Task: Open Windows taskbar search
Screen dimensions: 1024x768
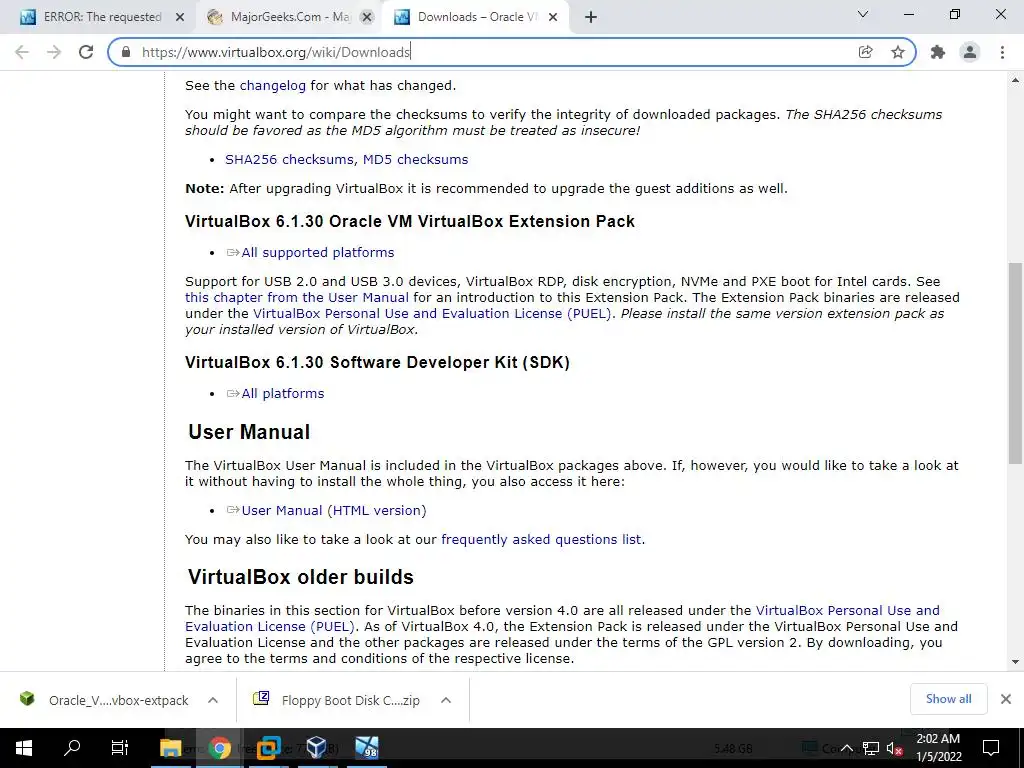Action: 72,748
